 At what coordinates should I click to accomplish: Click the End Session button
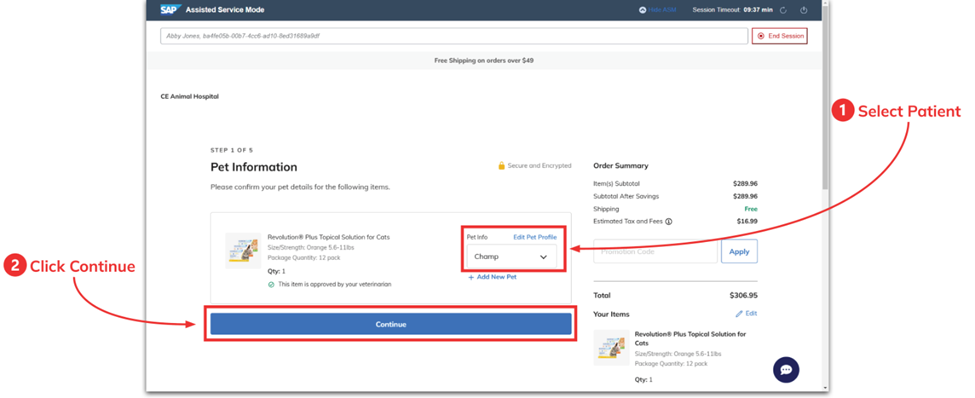(x=780, y=36)
